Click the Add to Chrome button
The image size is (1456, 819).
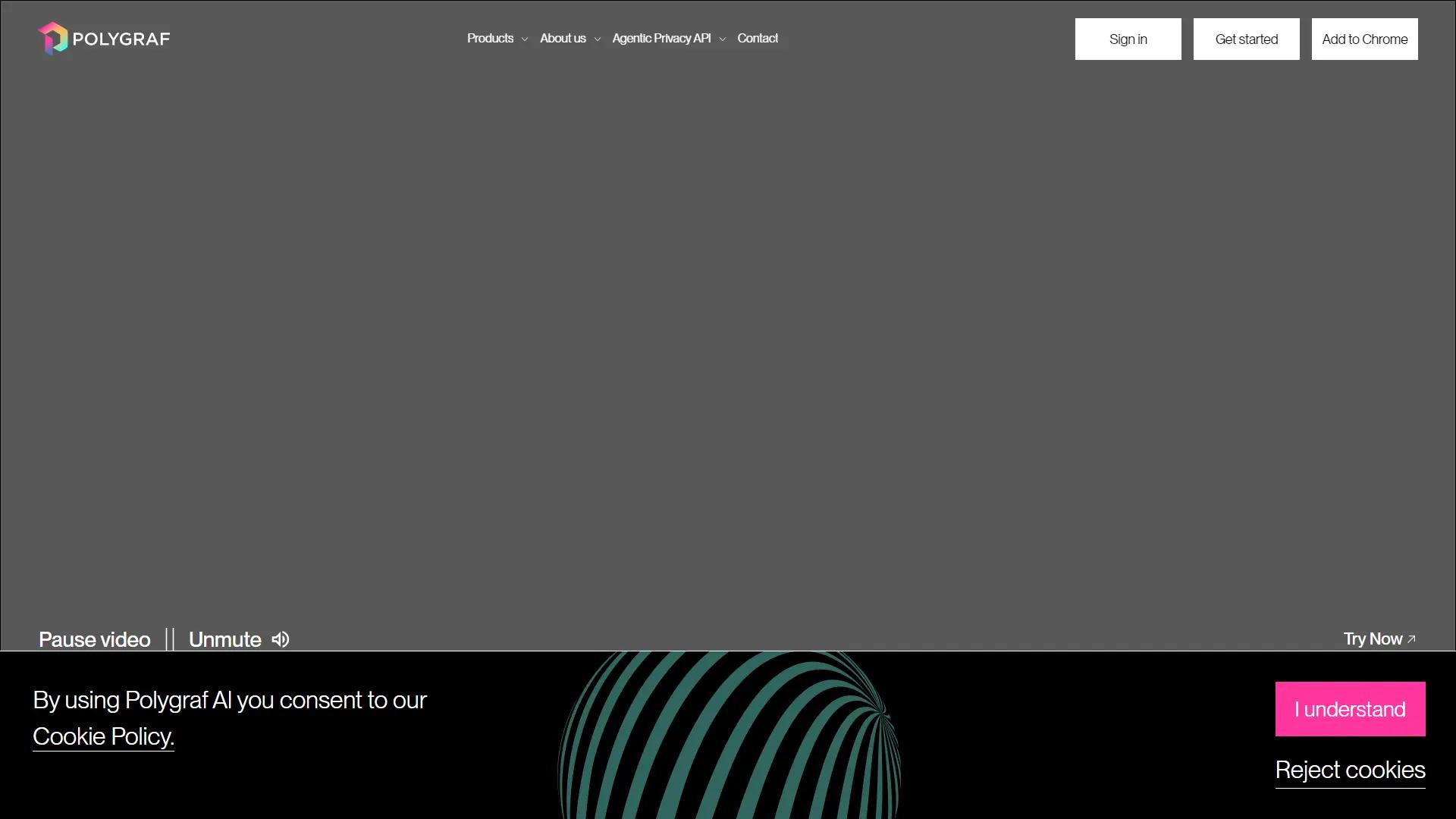click(x=1364, y=39)
